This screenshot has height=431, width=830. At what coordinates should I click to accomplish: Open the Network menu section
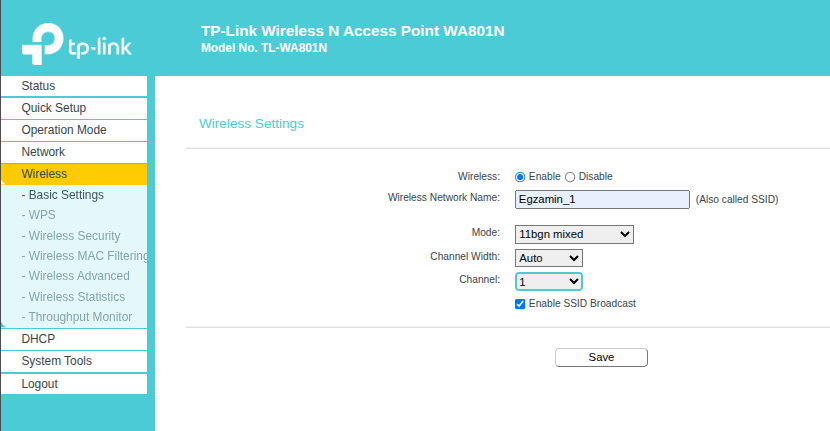(x=74, y=152)
